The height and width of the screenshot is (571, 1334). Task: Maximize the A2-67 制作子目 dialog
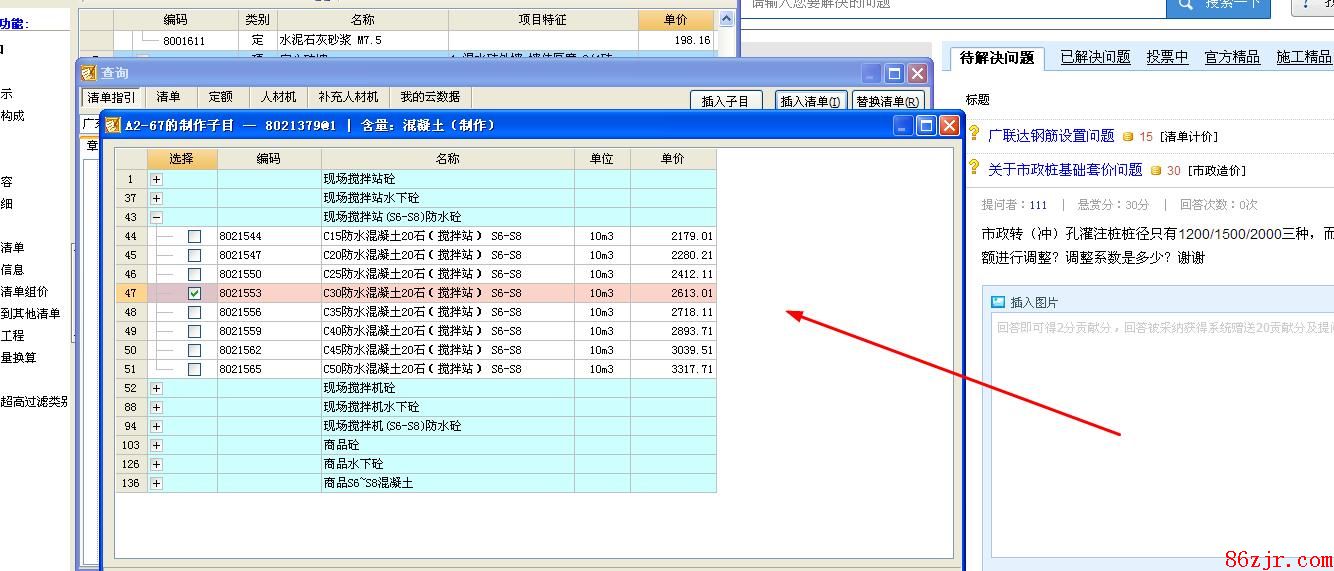coord(926,125)
